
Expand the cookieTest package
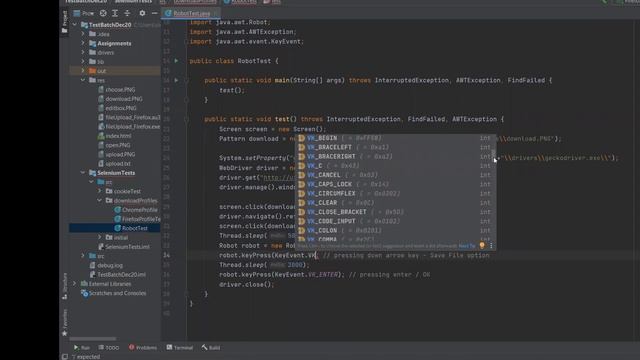(x=100, y=191)
